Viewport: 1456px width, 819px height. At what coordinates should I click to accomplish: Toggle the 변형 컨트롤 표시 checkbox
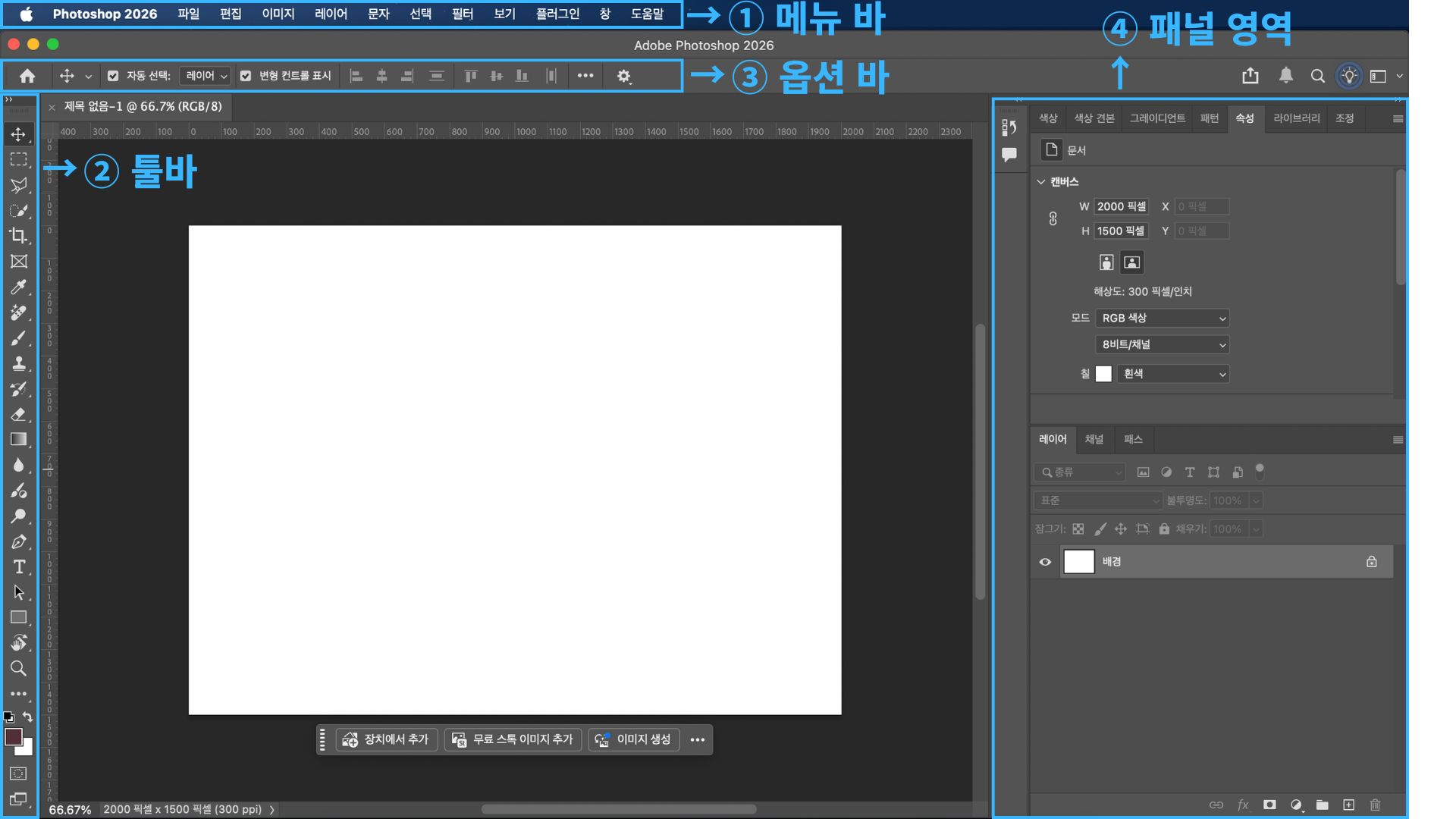(246, 76)
